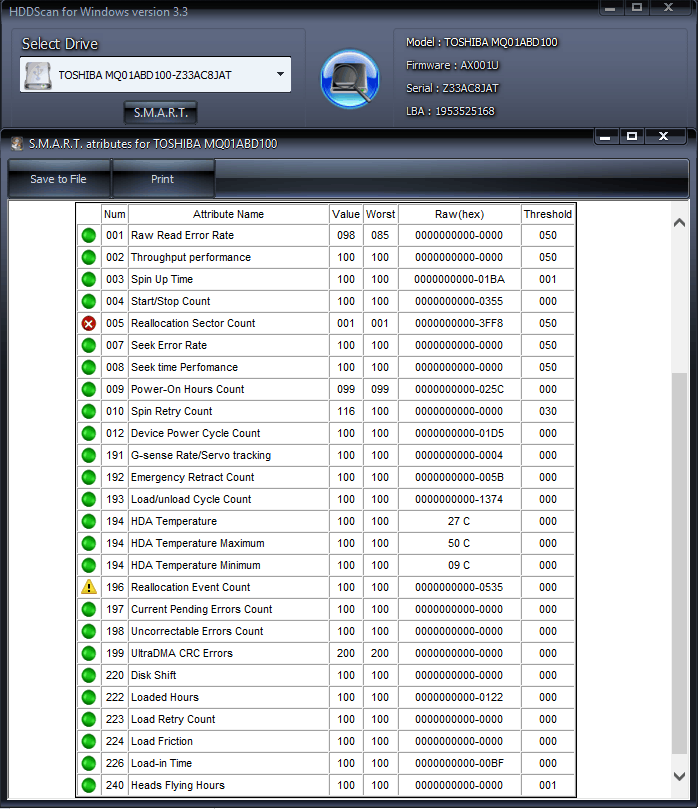The width and height of the screenshot is (698, 809).
Task: Click the green status icon for HDA Temperature Maximum
Action: pyautogui.click(x=89, y=543)
